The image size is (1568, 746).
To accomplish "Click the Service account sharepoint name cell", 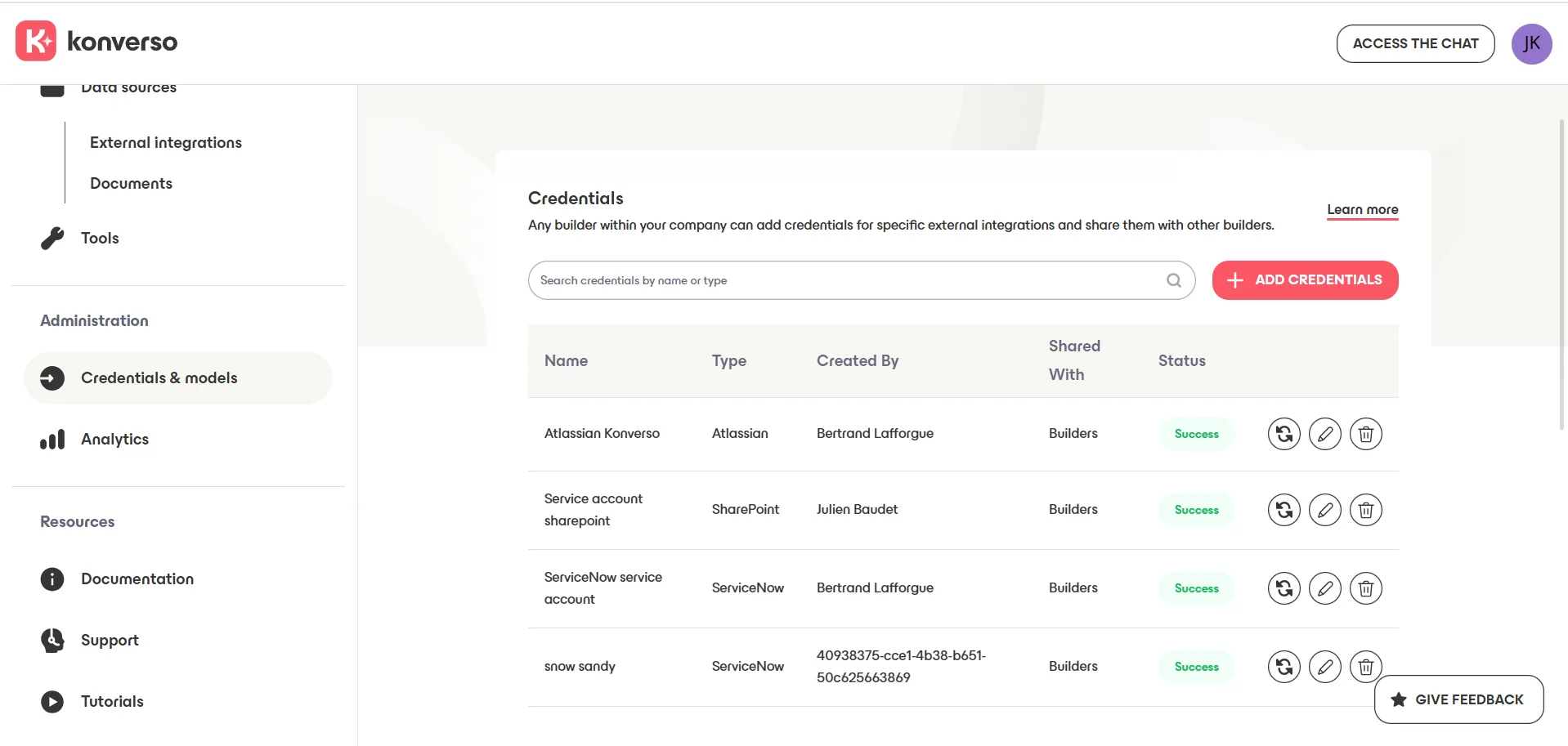I will 594,510.
